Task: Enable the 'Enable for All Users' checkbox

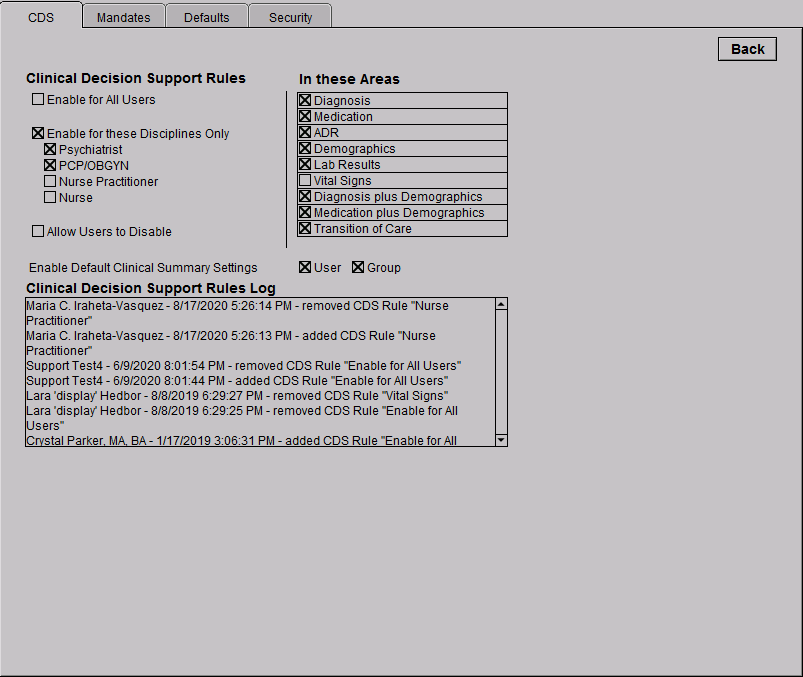Action: click(x=38, y=100)
